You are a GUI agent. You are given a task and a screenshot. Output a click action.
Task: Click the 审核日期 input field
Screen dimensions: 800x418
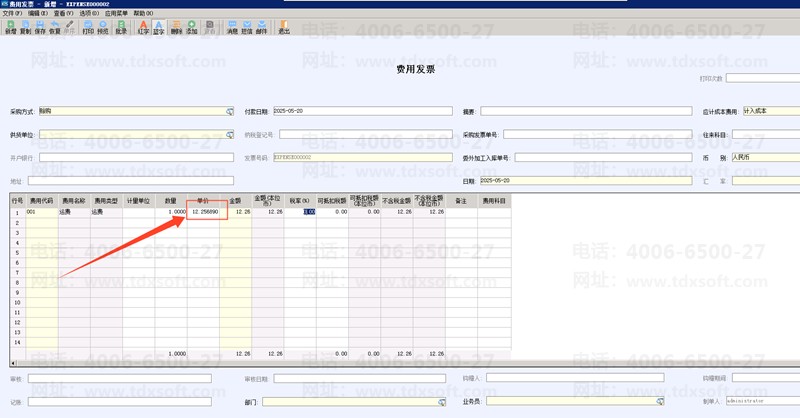coord(359,378)
